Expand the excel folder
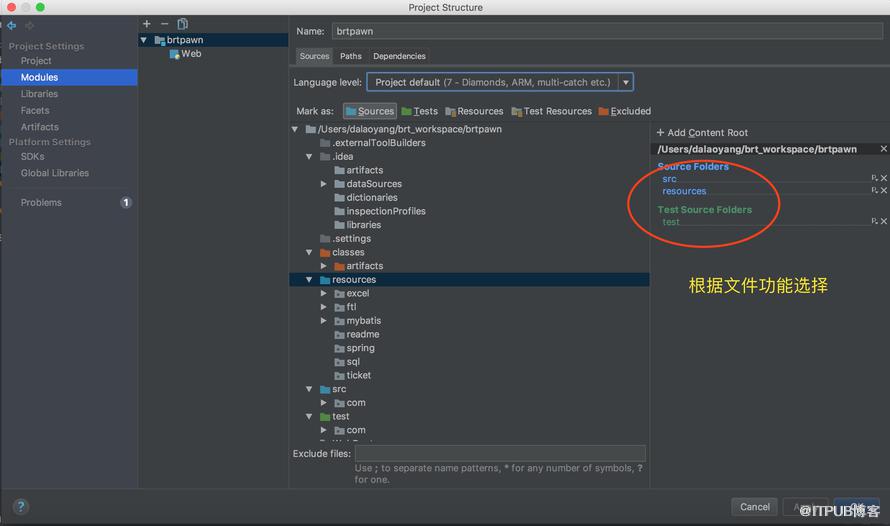This screenshot has width=890, height=526. click(324, 293)
